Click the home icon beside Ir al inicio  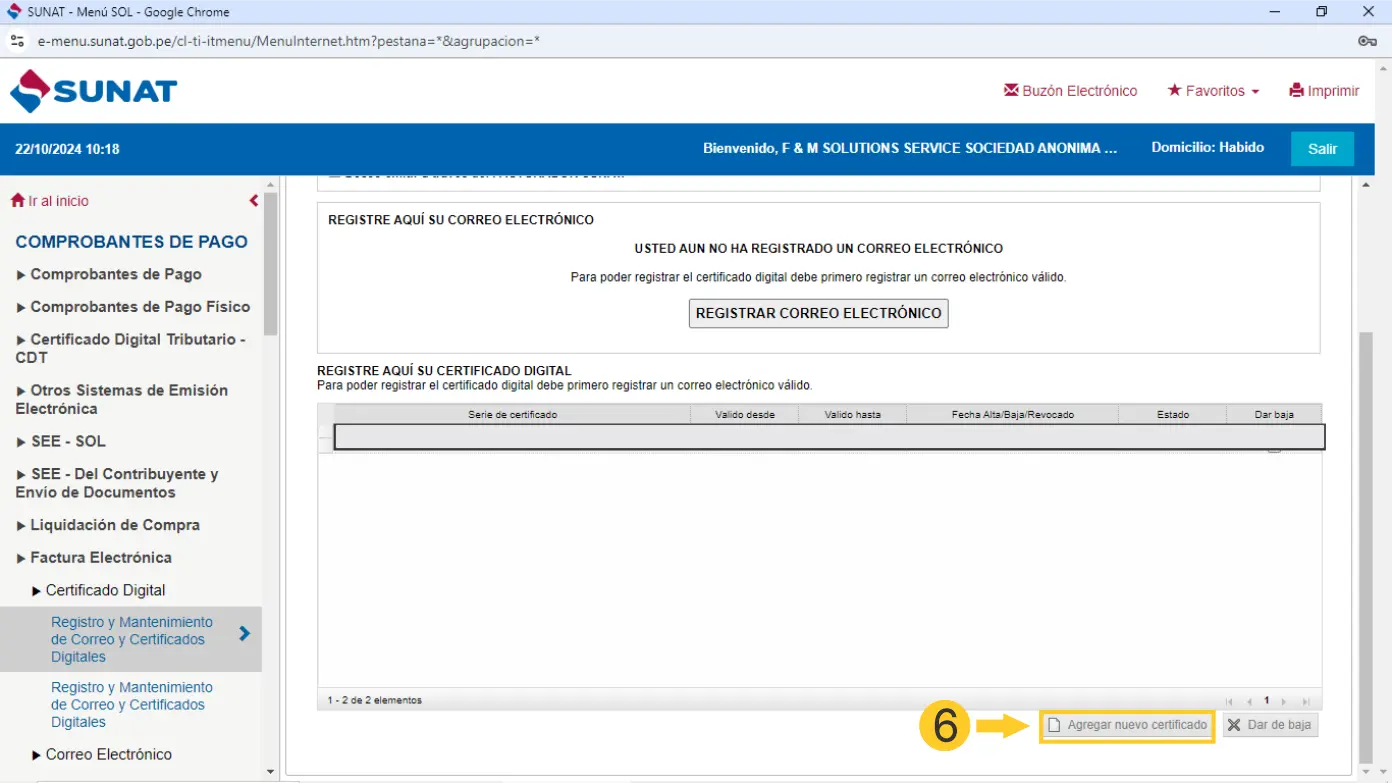click(17, 201)
